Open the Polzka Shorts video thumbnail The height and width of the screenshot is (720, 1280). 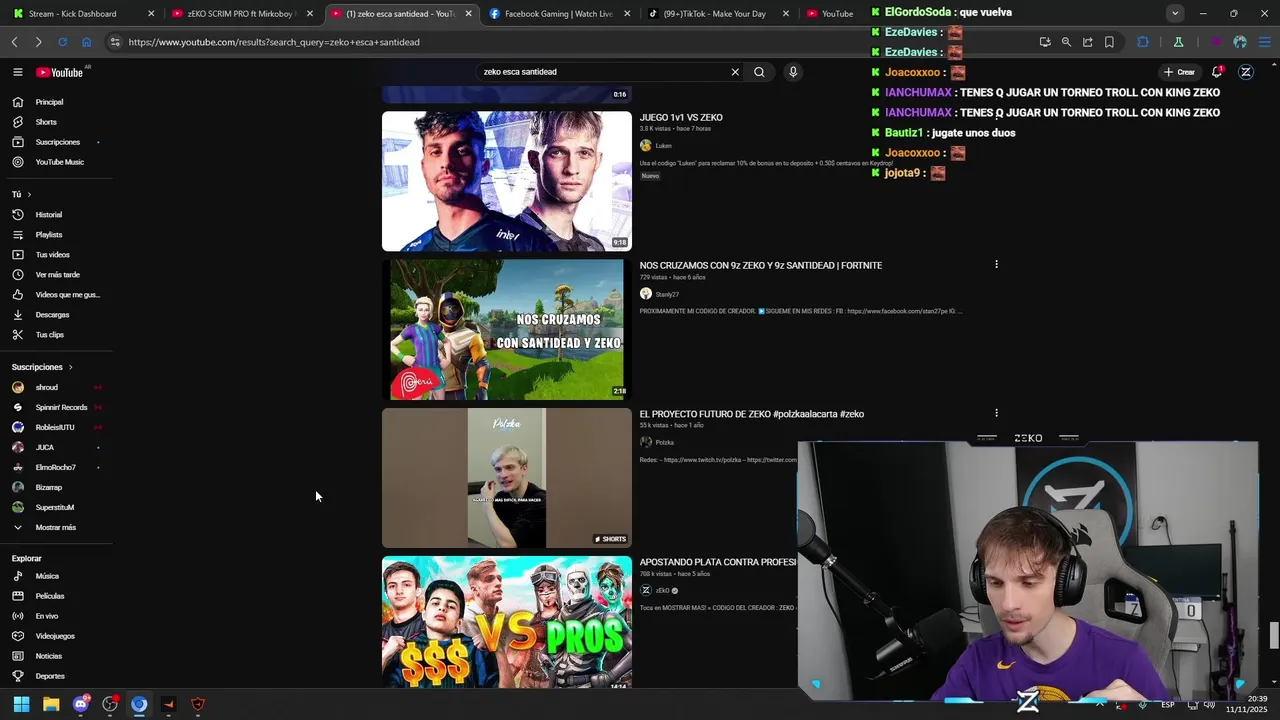click(507, 478)
